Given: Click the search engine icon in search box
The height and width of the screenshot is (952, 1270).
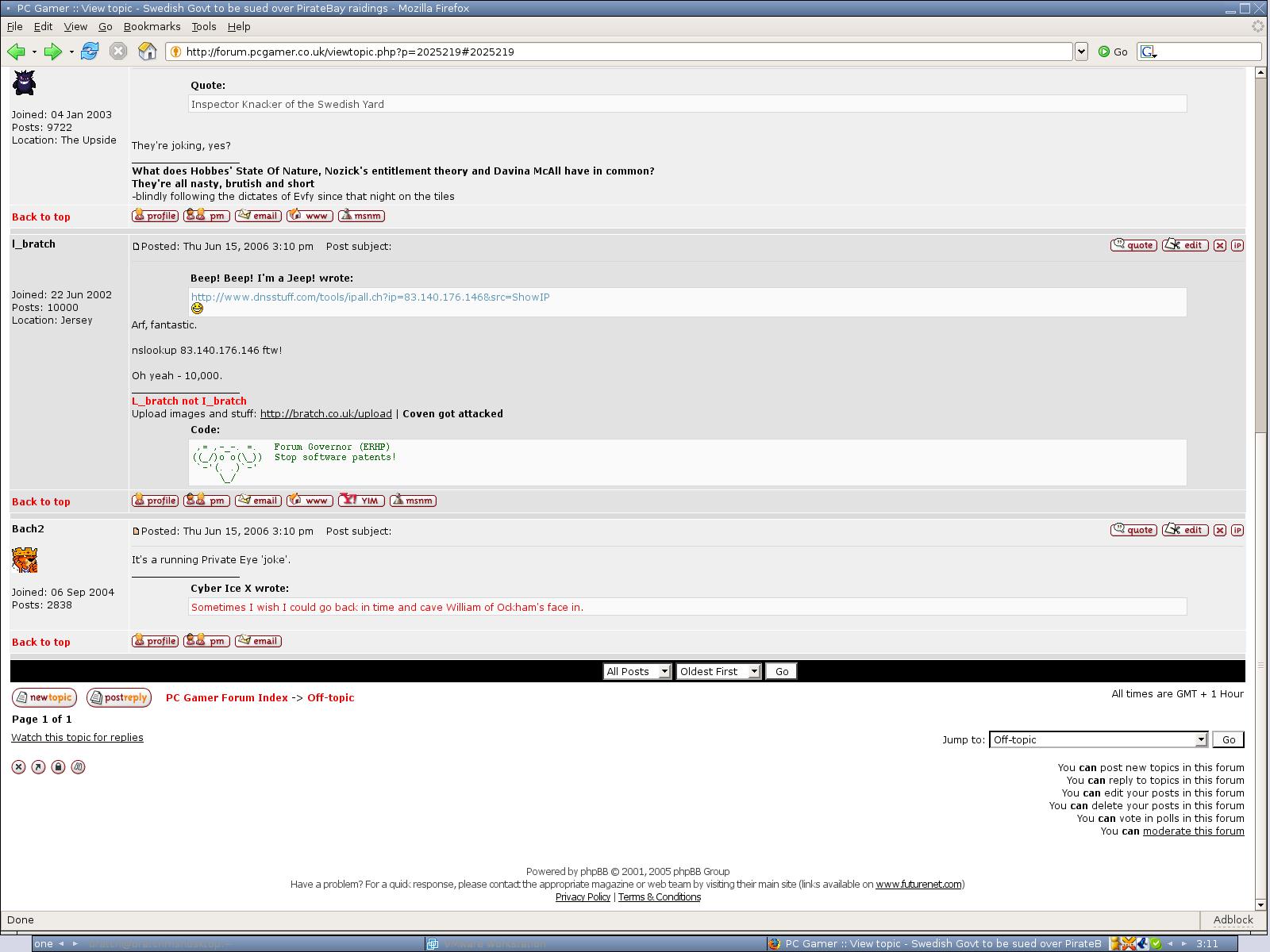Looking at the screenshot, I should 1149,52.
